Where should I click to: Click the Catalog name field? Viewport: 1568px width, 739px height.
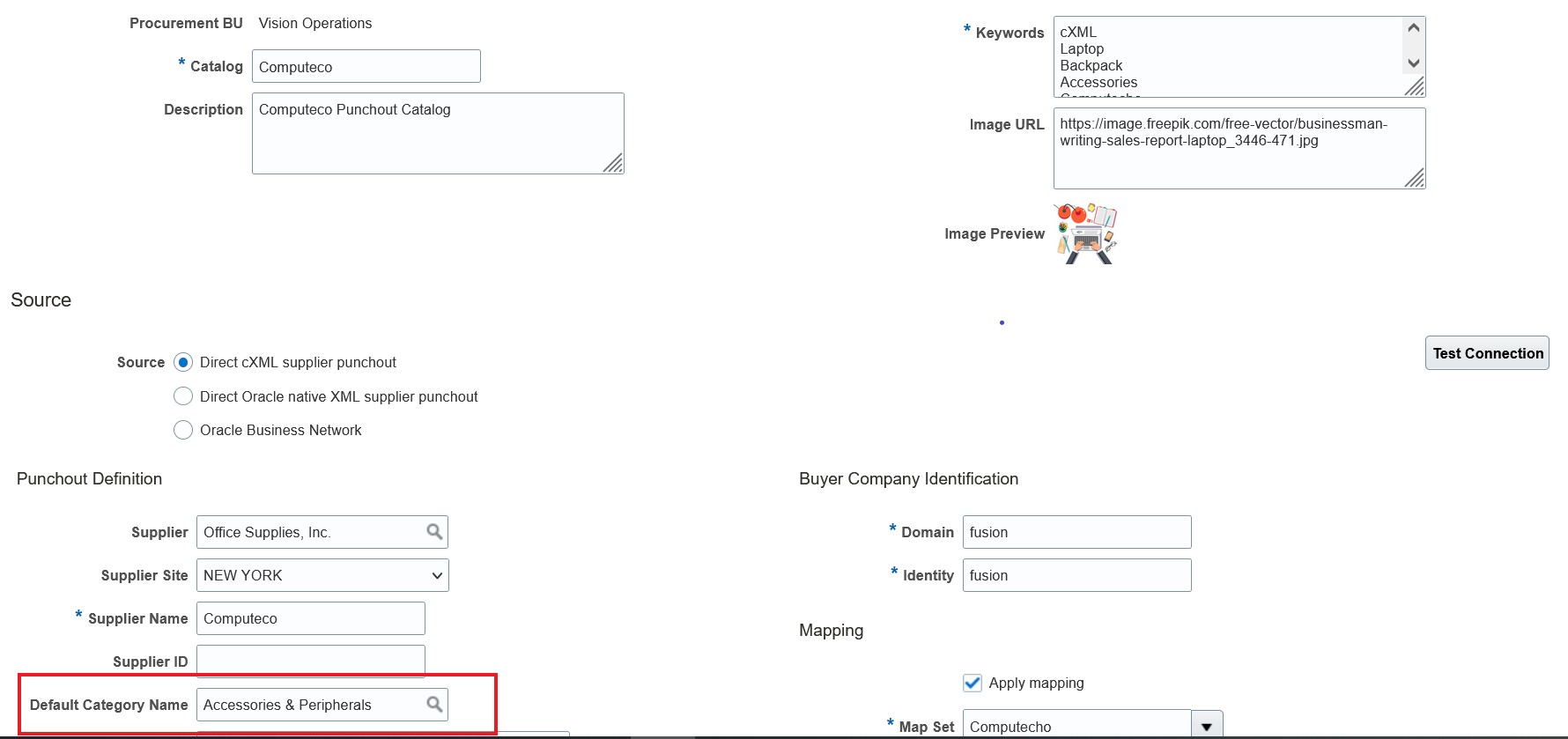coord(366,66)
